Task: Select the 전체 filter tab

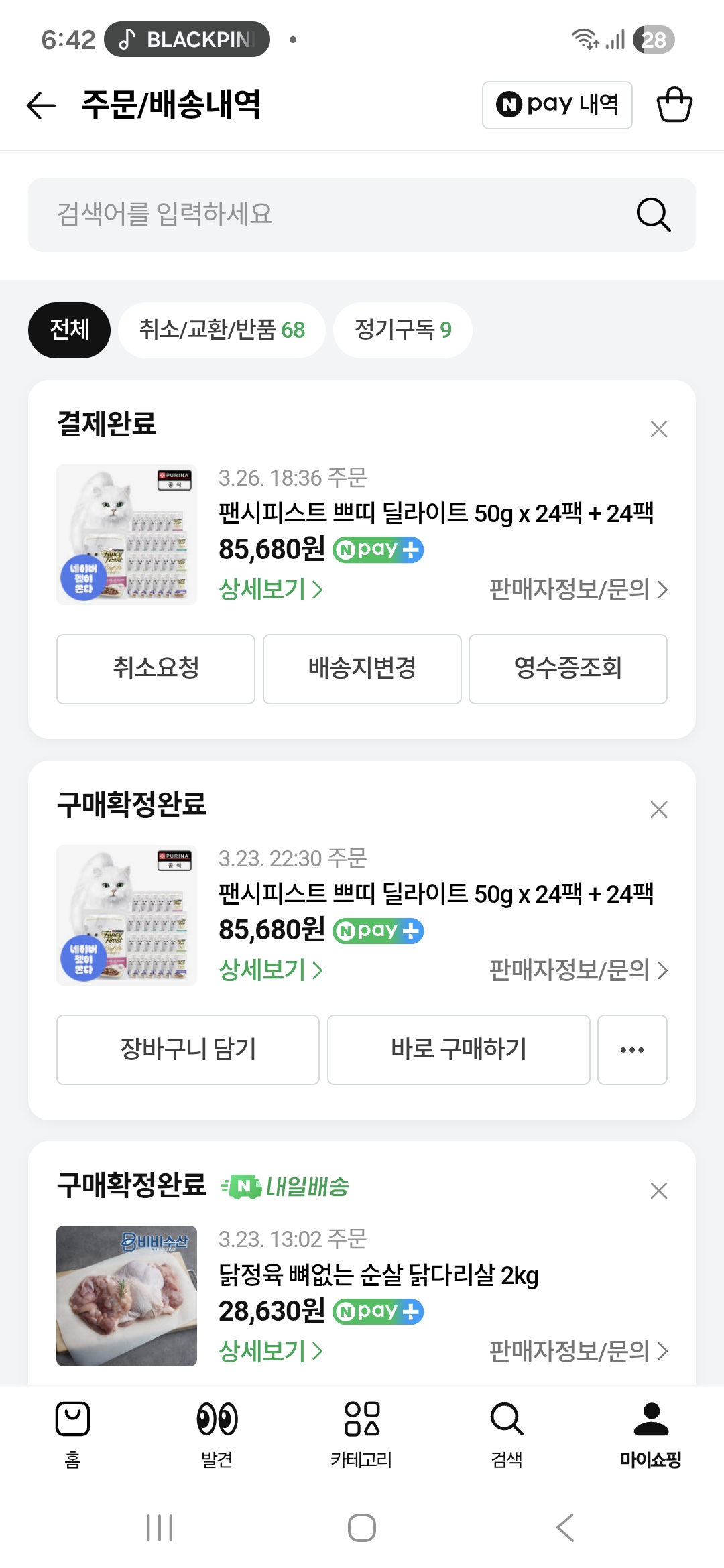Action: tap(69, 330)
